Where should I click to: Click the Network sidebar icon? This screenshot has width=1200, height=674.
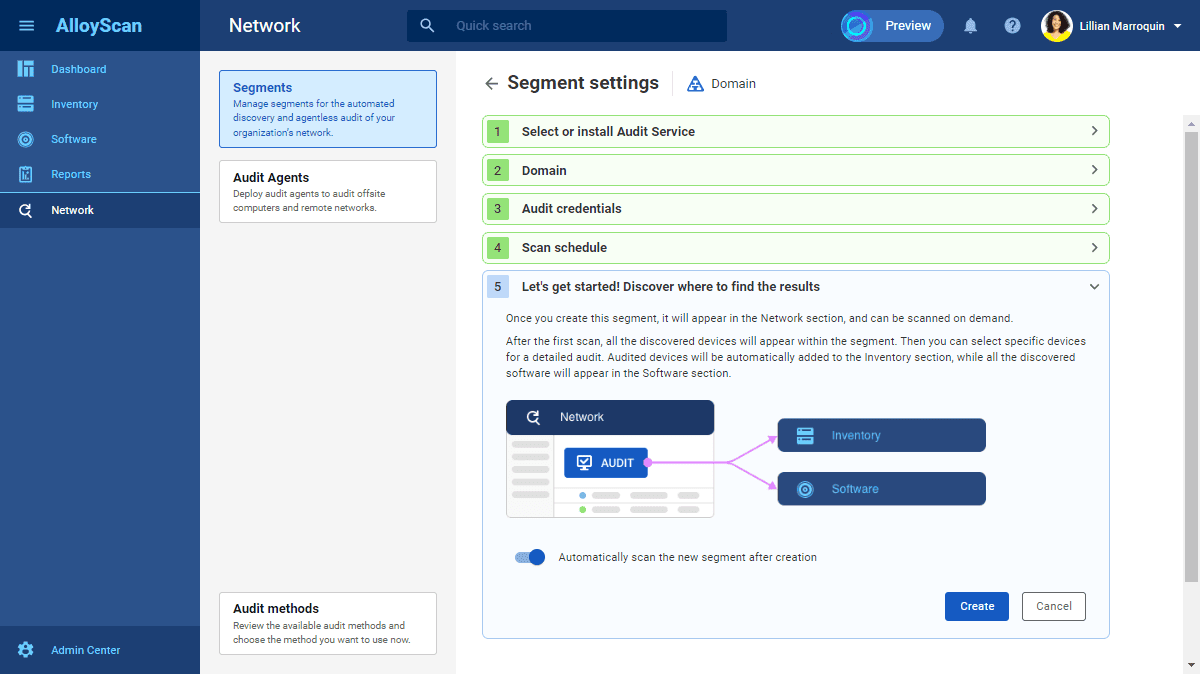[26, 210]
